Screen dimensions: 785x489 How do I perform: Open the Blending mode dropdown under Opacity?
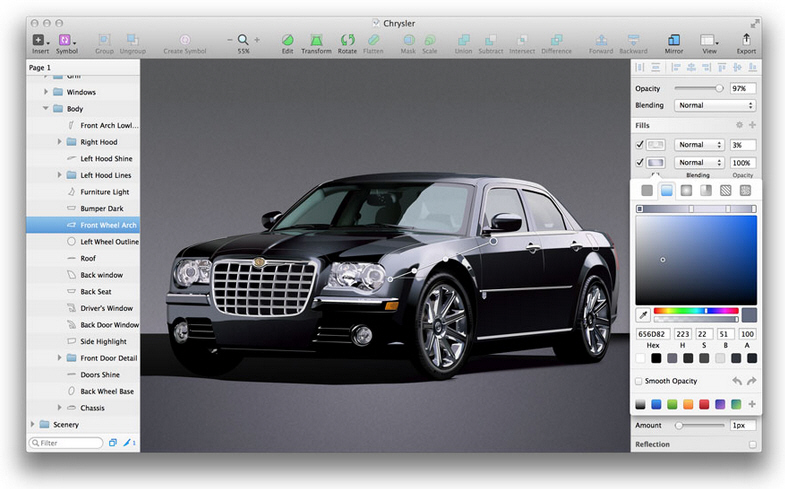pyautogui.click(x=715, y=105)
